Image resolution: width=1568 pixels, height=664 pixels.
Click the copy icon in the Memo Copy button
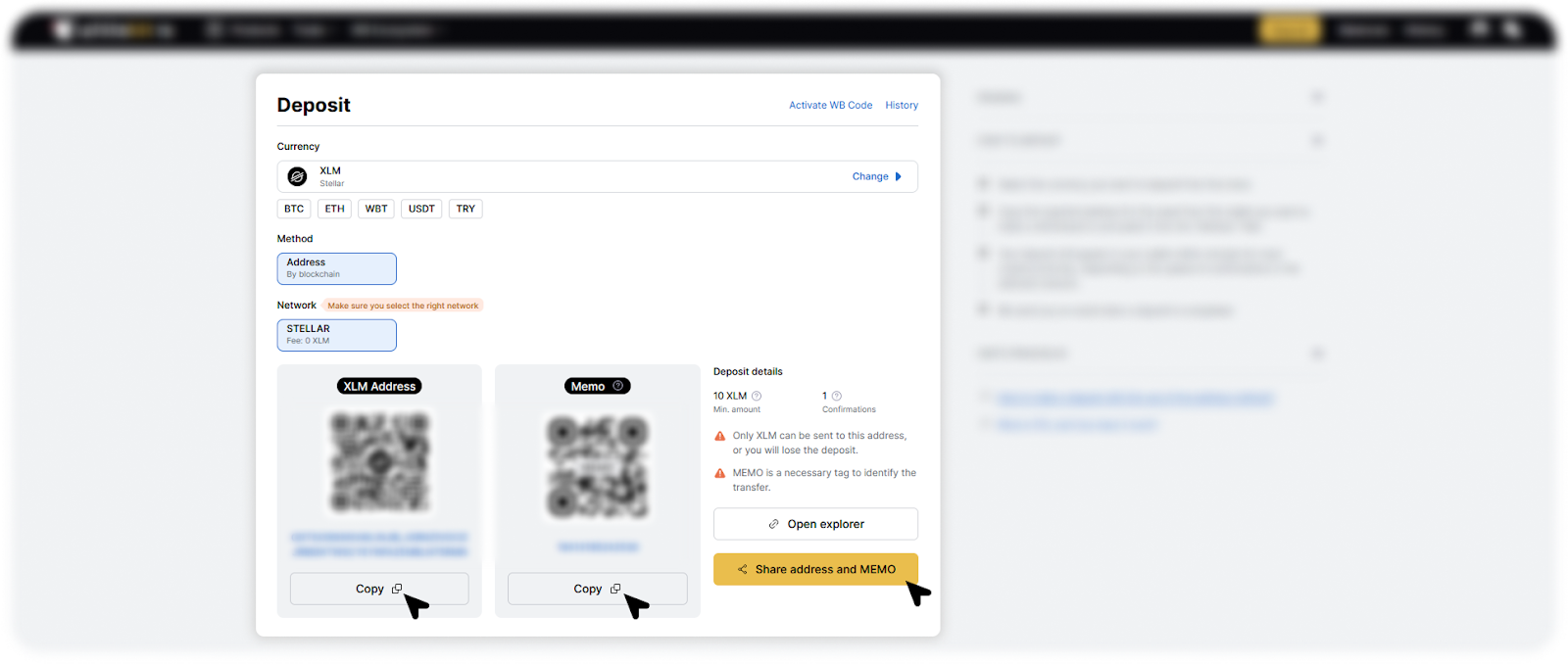coord(615,589)
